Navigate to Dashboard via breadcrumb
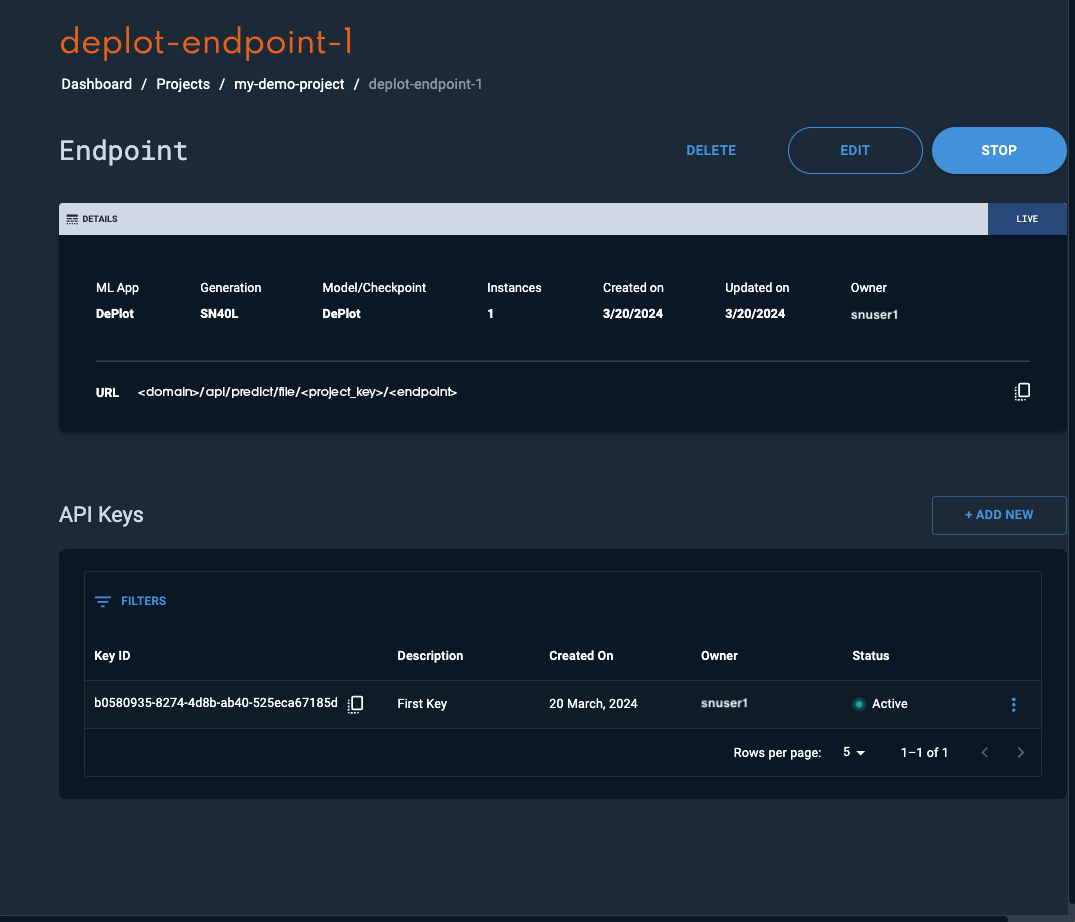Screen dimensions: 1075x922 click(96, 84)
